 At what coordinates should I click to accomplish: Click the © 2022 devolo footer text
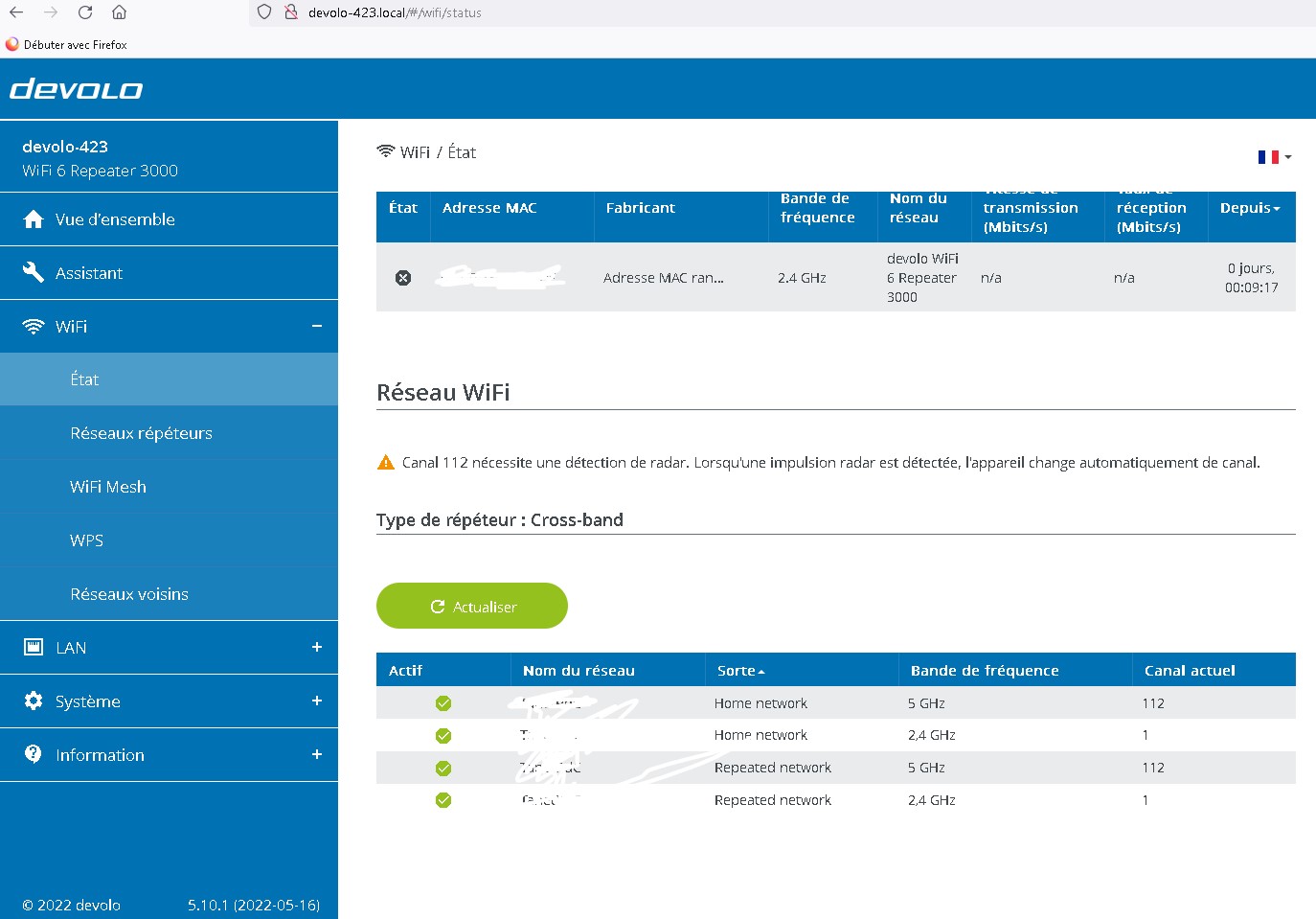coord(72,905)
